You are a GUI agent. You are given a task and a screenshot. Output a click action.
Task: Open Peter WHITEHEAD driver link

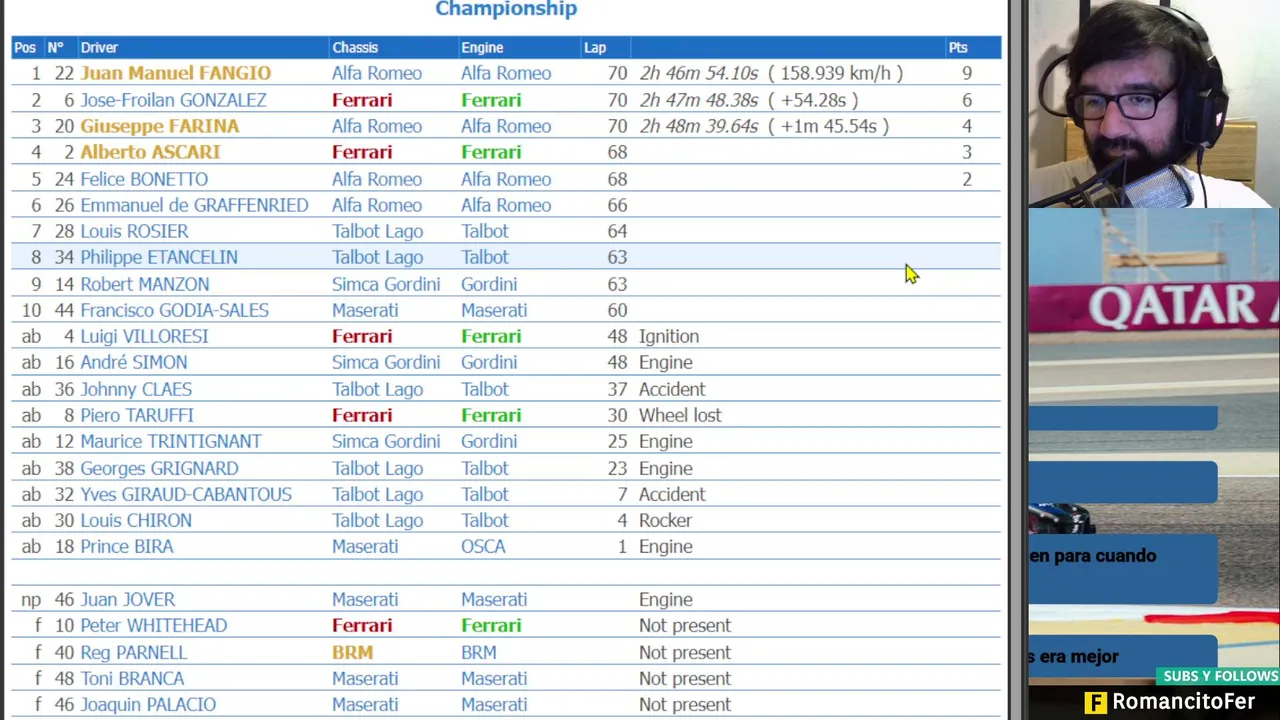click(x=153, y=625)
